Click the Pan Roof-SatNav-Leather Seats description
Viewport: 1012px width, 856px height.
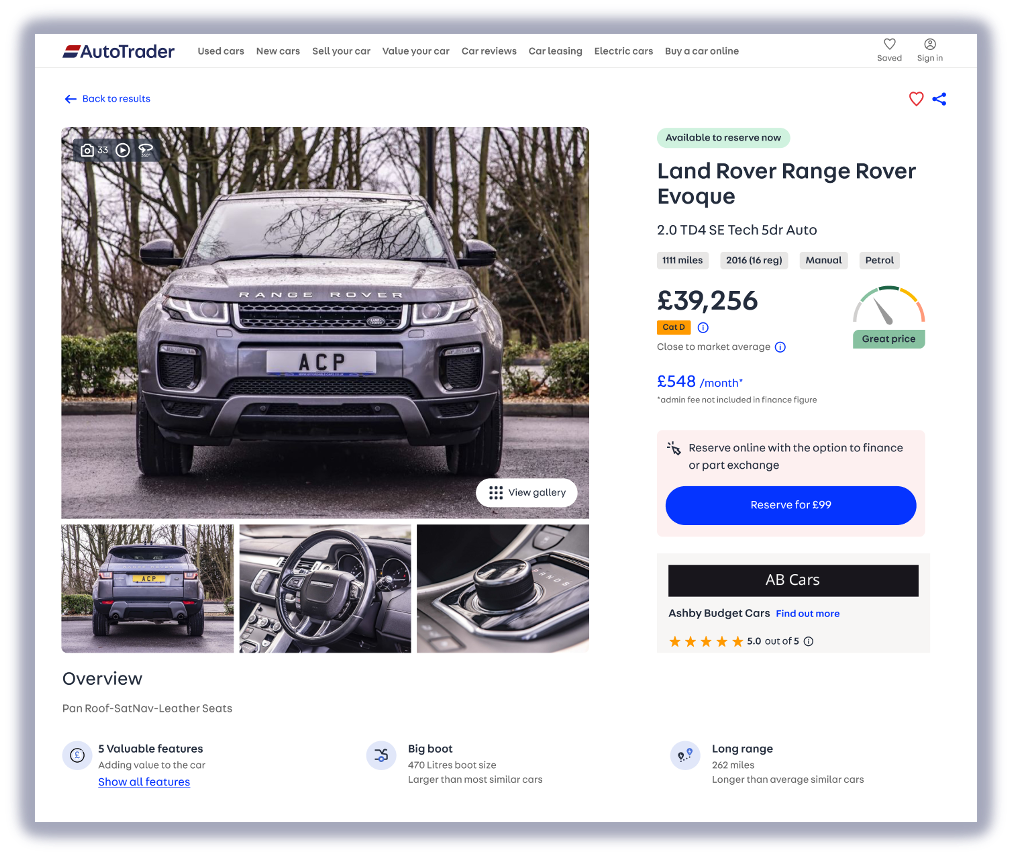(147, 708)
